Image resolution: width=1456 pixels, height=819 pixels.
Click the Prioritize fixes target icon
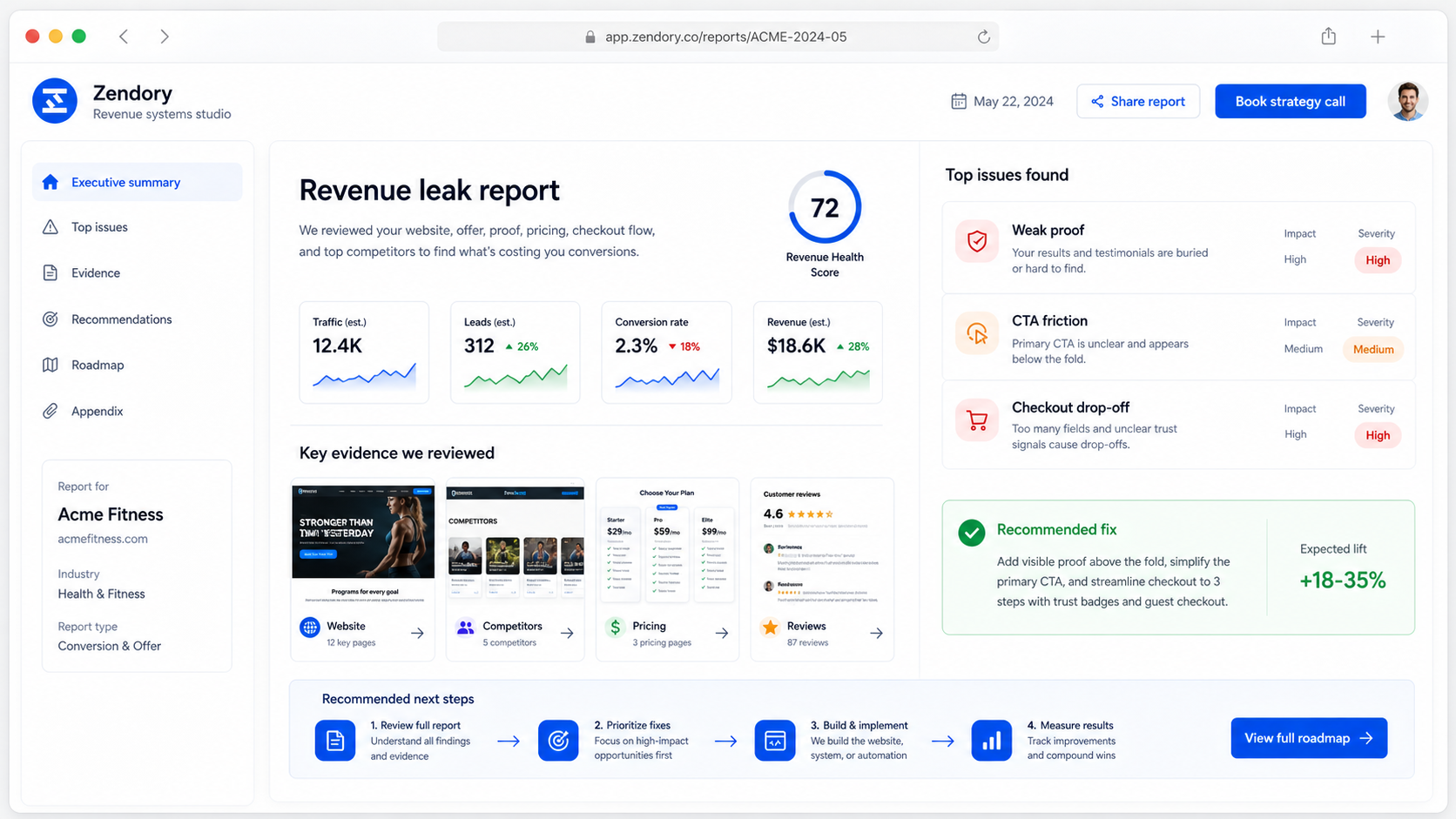click(558, 741)
